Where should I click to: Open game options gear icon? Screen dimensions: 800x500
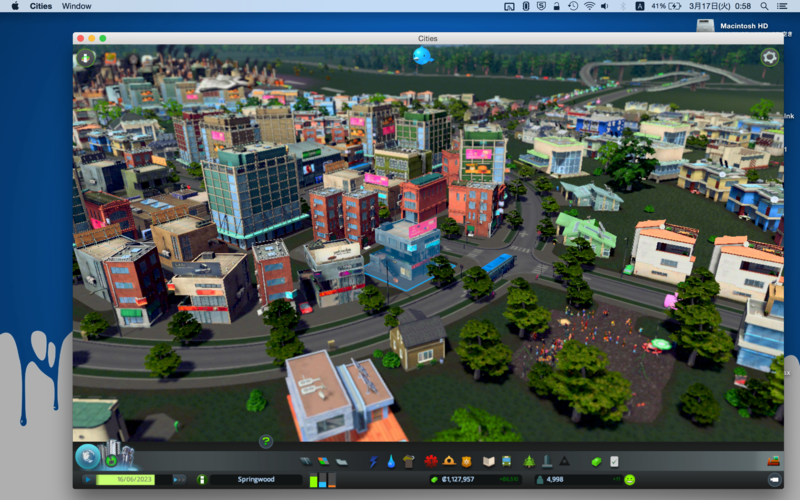(x=769, y=57)
